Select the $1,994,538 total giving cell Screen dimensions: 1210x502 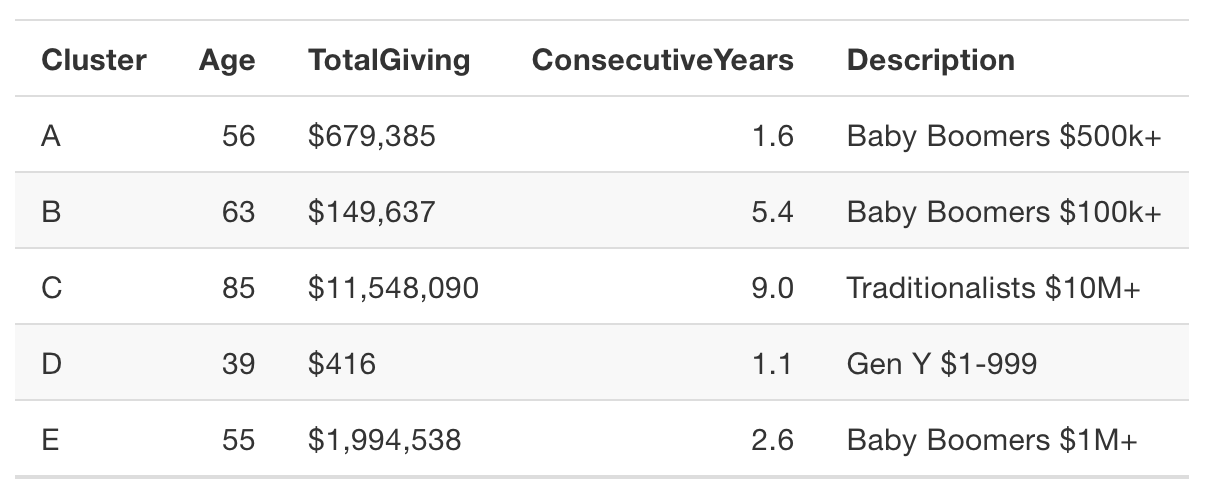point(385,440)
